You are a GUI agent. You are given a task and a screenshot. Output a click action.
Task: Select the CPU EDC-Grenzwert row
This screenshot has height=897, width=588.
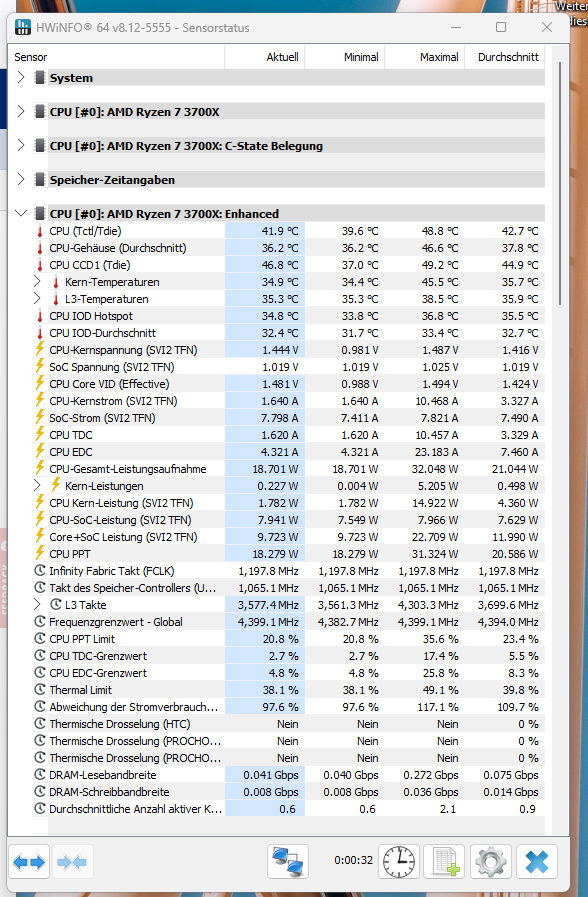(x=288, y=673)
